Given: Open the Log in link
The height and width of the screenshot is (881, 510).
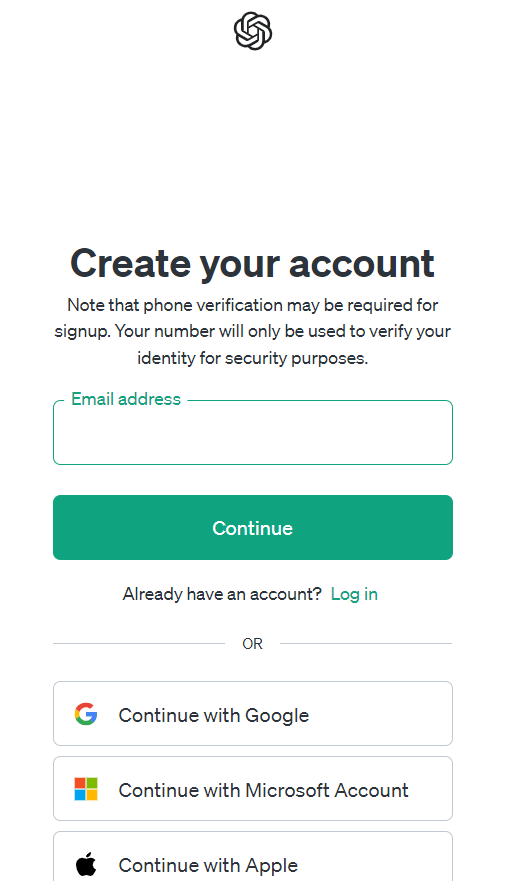Looking at the screenshot, I should (x=354, y=594).
